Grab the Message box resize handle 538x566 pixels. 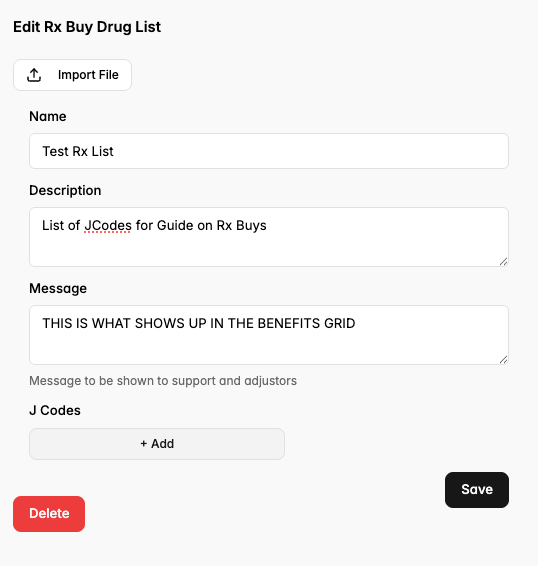pos(503,360)
